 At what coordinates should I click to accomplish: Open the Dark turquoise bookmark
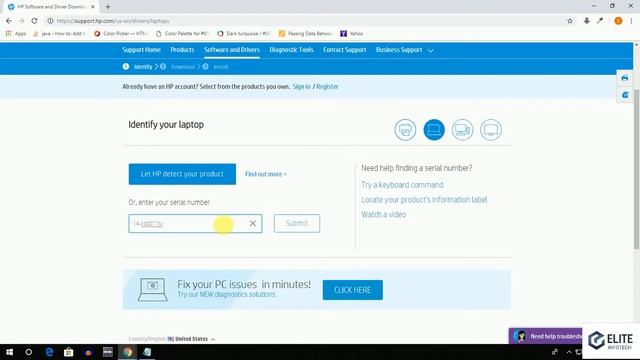pos(244,33)
